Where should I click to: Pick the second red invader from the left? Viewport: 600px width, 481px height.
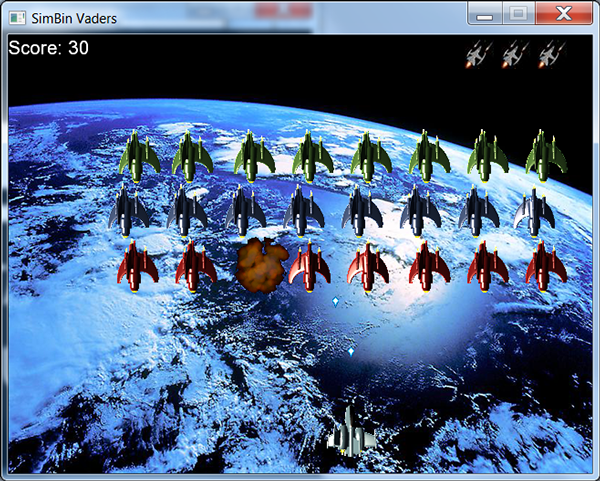(x=196, y=267)
